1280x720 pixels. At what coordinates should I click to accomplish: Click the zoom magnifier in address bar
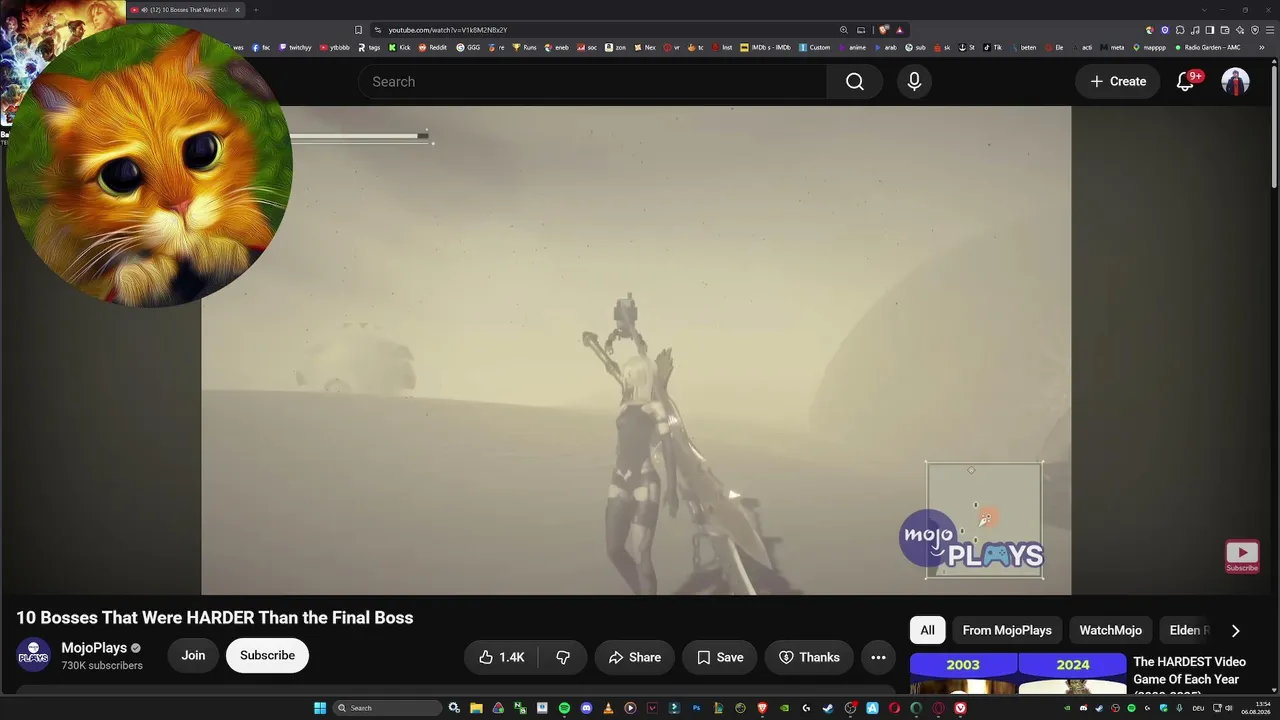[844, 30]
